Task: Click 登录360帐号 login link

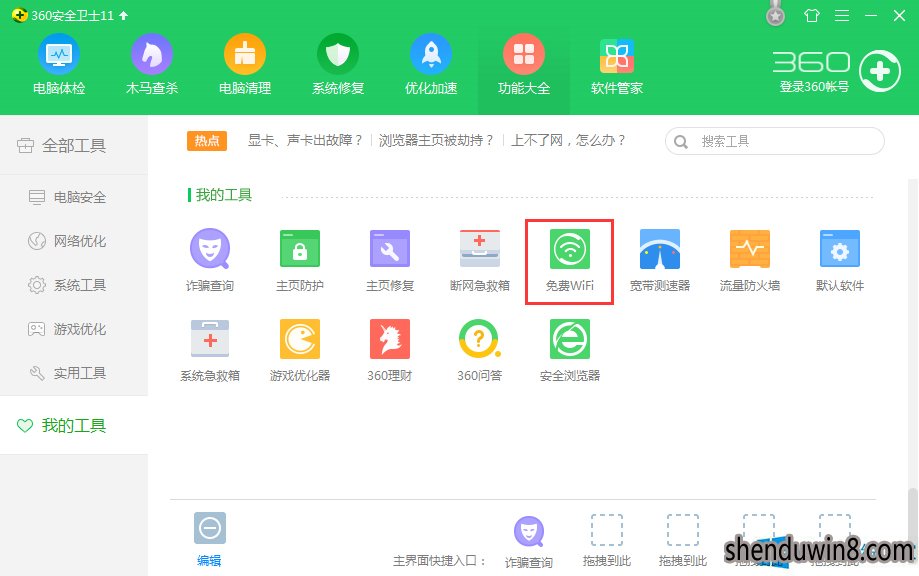Action: [x=814, y=87]
